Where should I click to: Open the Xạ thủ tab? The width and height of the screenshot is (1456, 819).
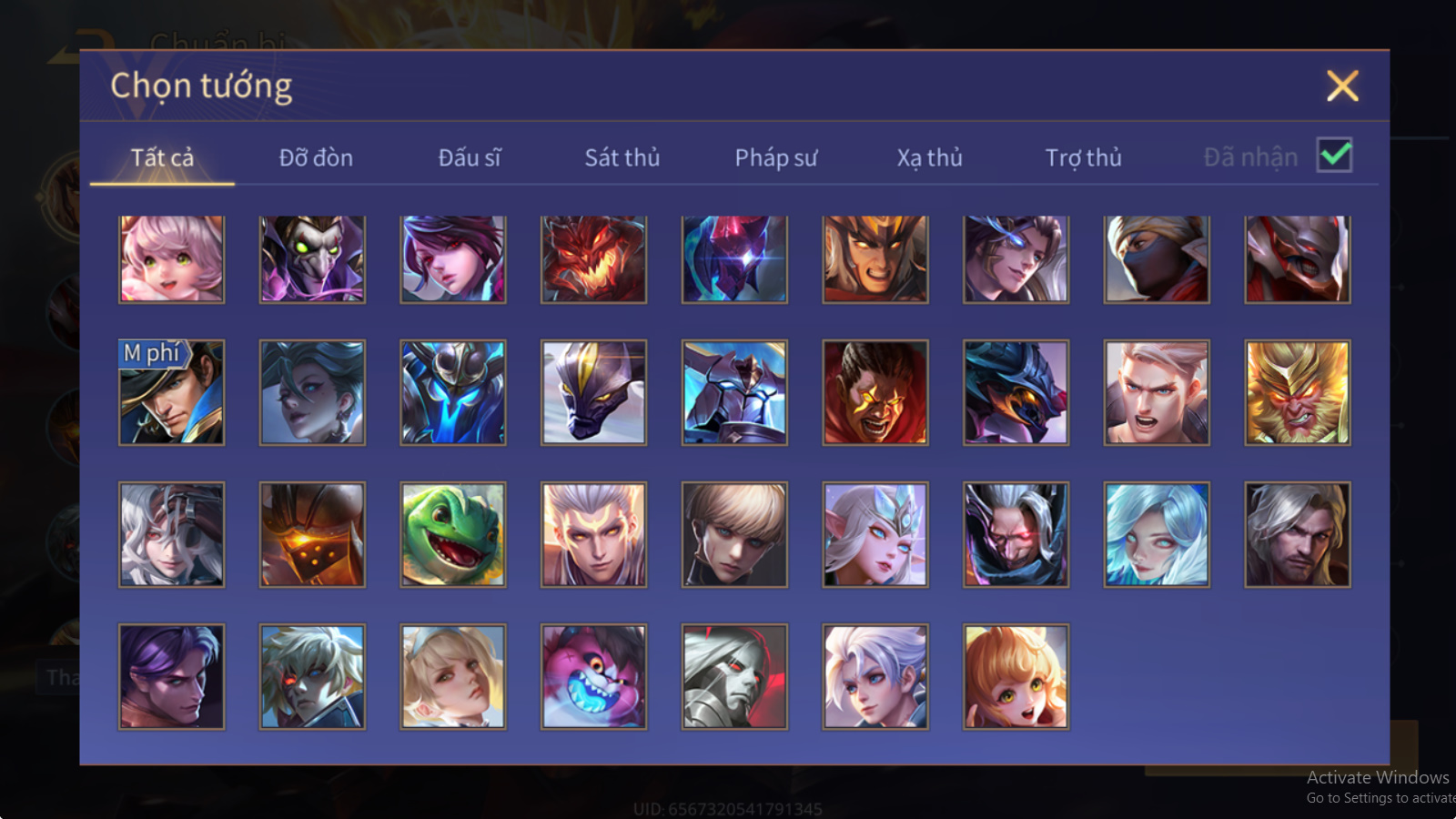click(x=929, y=157)
